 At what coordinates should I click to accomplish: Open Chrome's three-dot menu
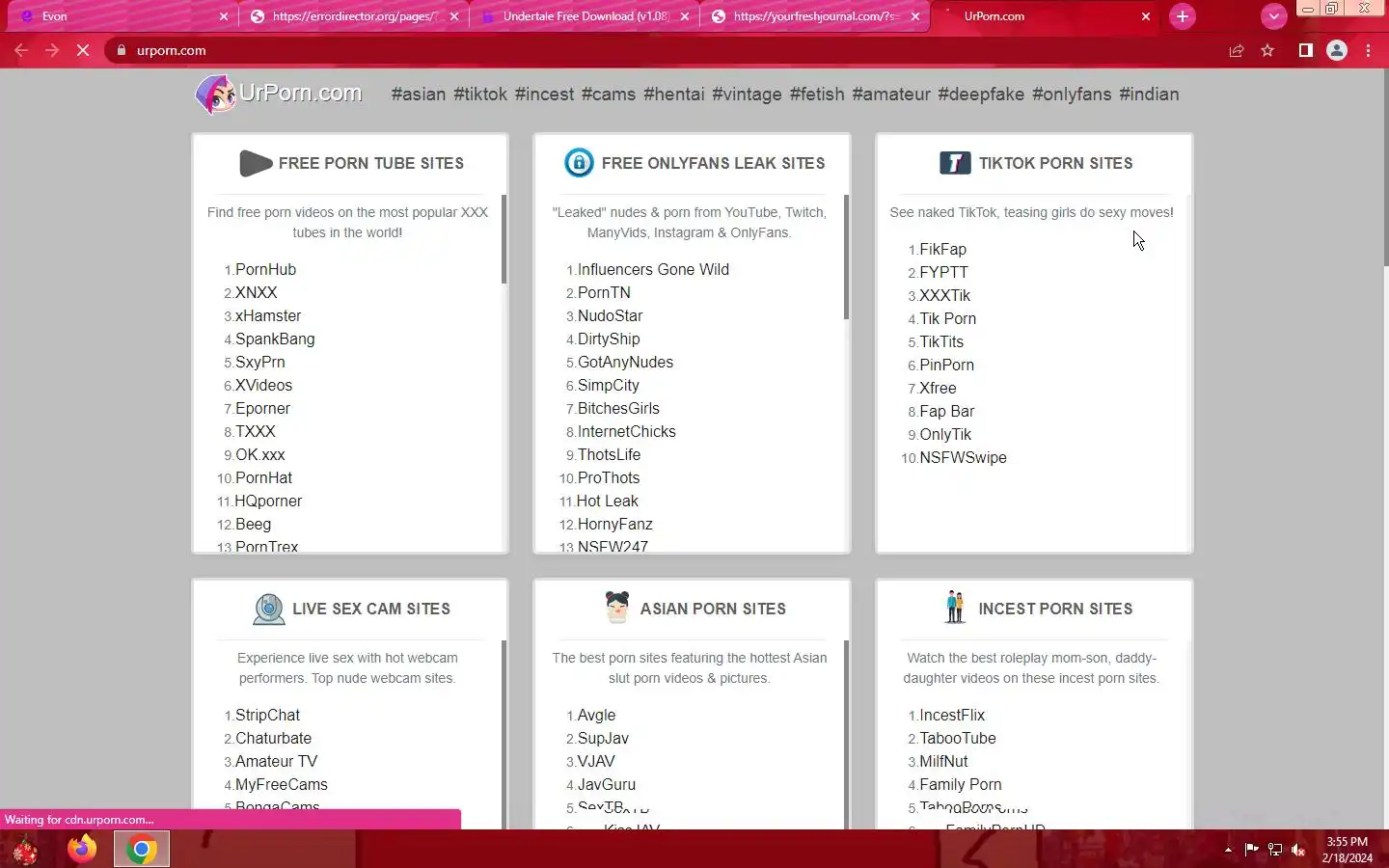pyautogui.click(x=1368, y=50)
